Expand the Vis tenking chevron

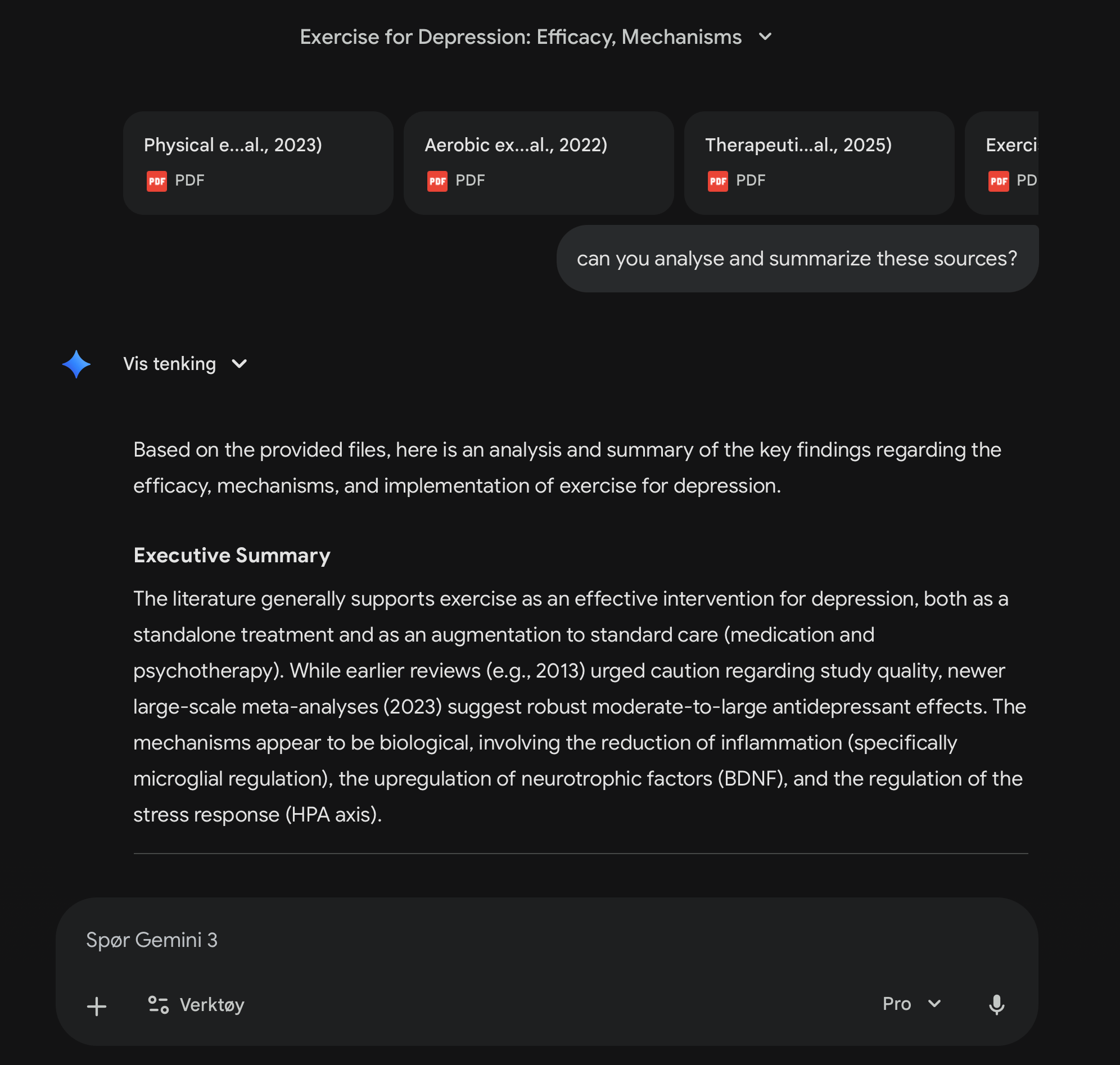240,364
